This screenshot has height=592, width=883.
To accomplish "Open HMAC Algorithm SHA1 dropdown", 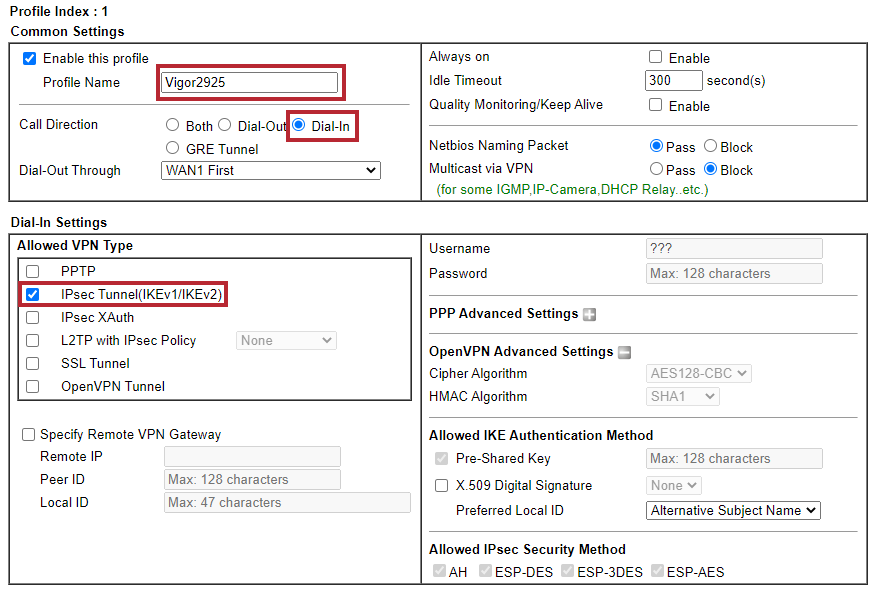I will coord(683,397).
